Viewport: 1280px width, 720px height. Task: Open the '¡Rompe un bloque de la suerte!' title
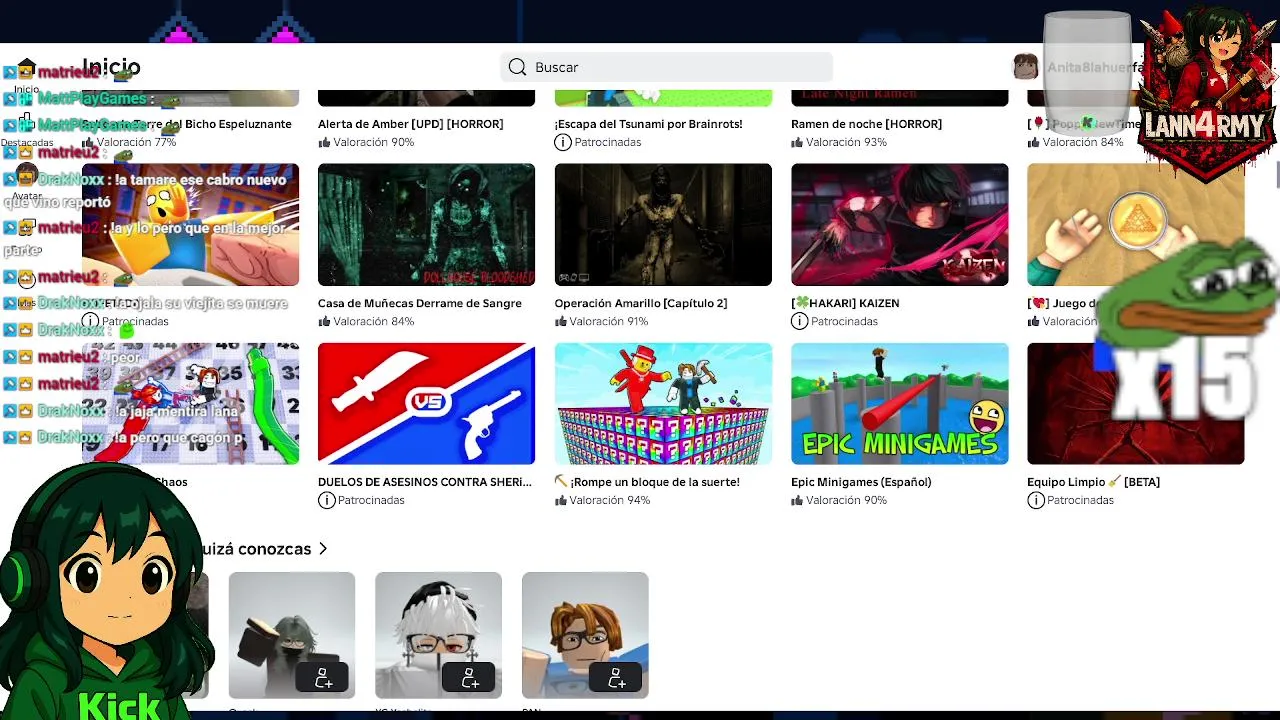click(x=647, y=482)
